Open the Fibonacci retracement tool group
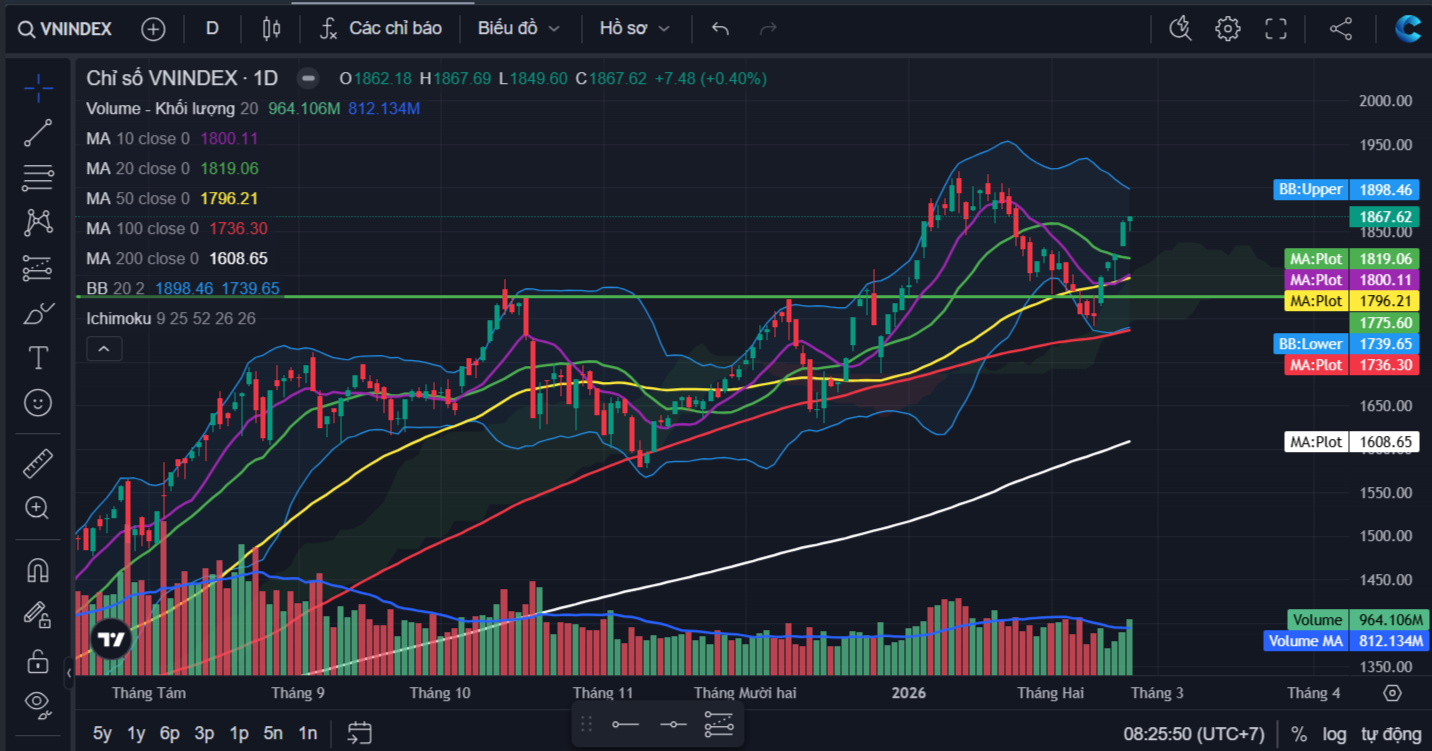Screen dimensions: 1432x751 [x=38, y=178]
